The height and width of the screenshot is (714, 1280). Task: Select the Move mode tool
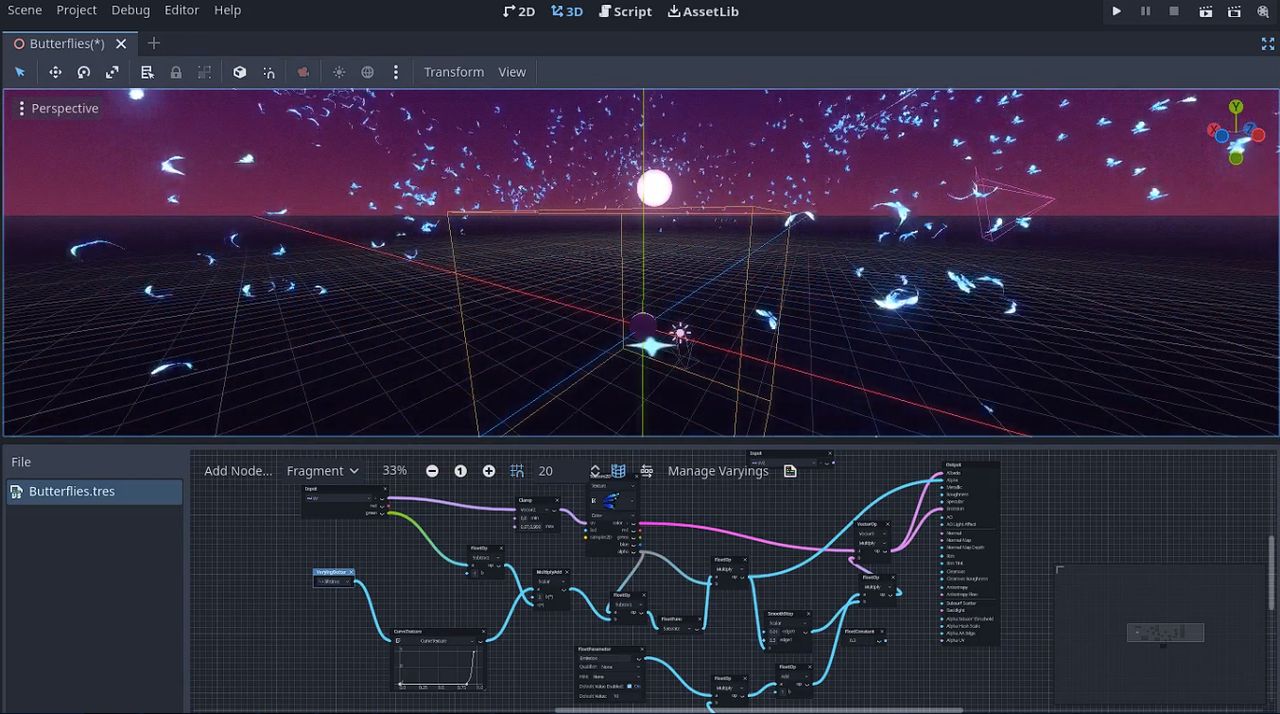pyautogui.click(x=55, y=72)
